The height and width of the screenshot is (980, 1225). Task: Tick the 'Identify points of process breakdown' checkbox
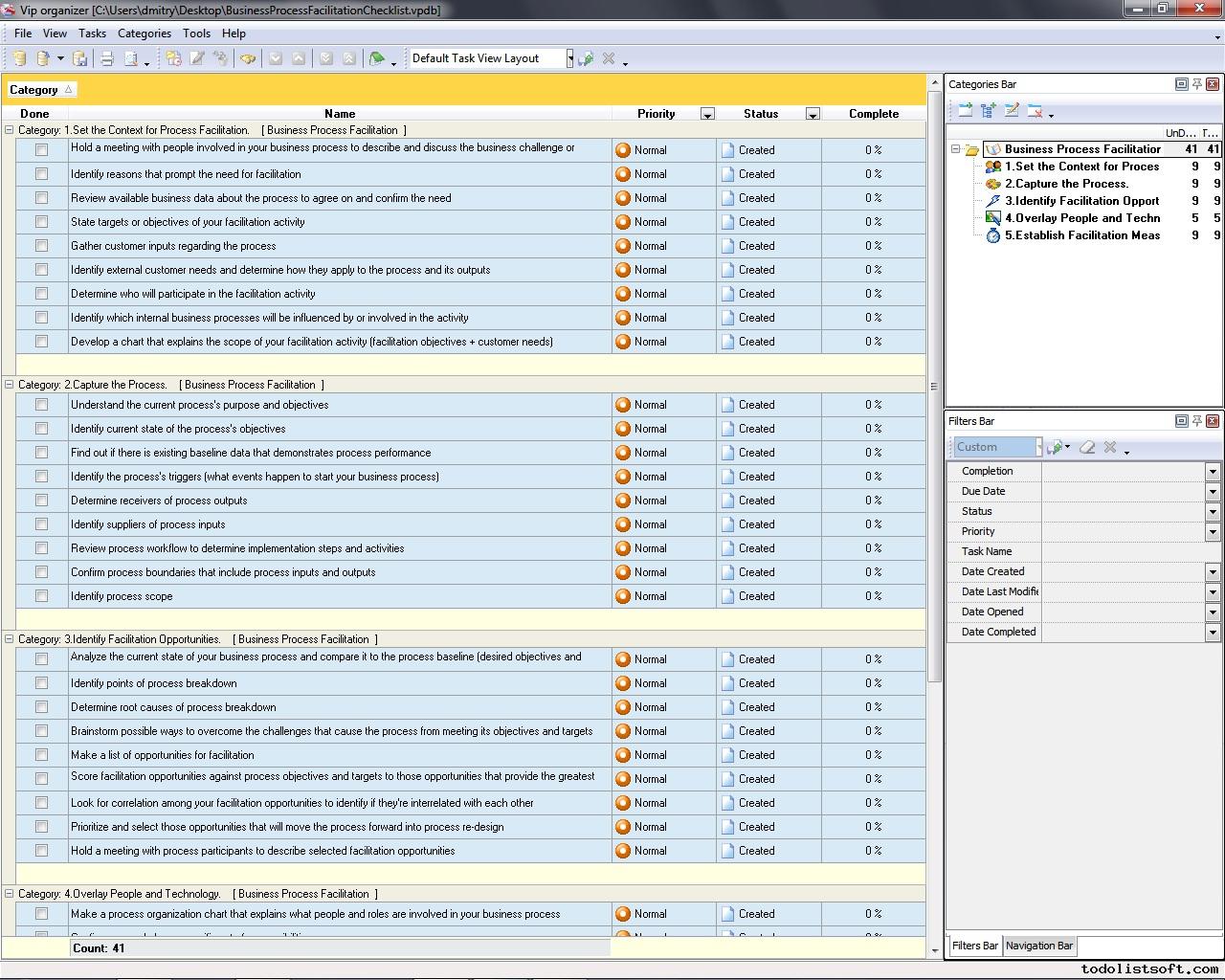click(41, 683)
